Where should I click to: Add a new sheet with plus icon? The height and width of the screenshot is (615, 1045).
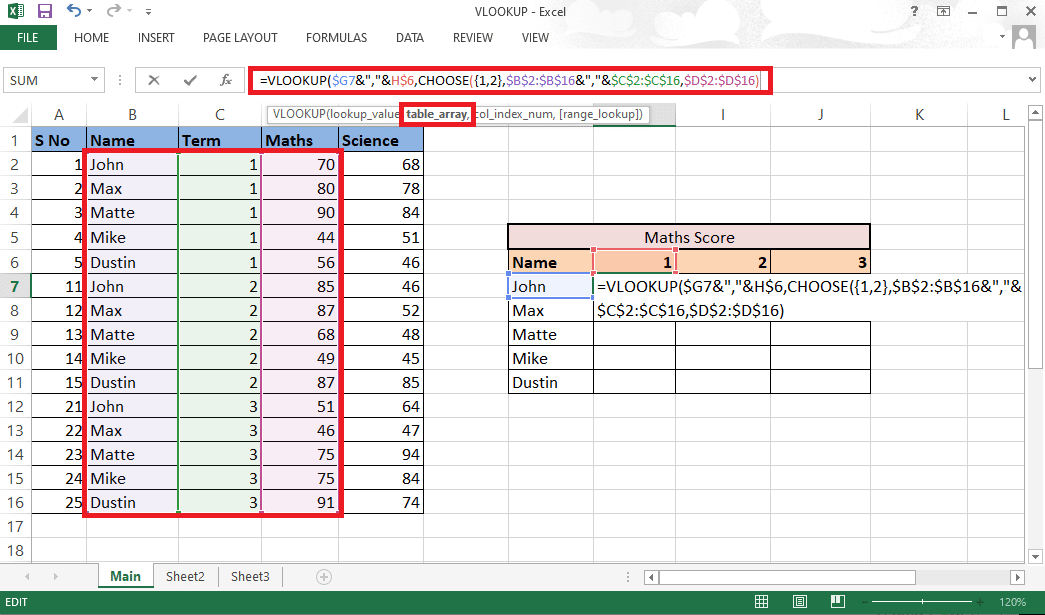click(323, 577)
